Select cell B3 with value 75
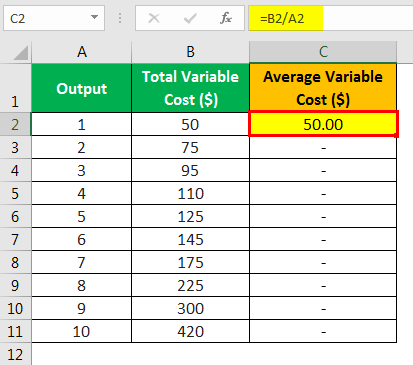 click(190, 147)
